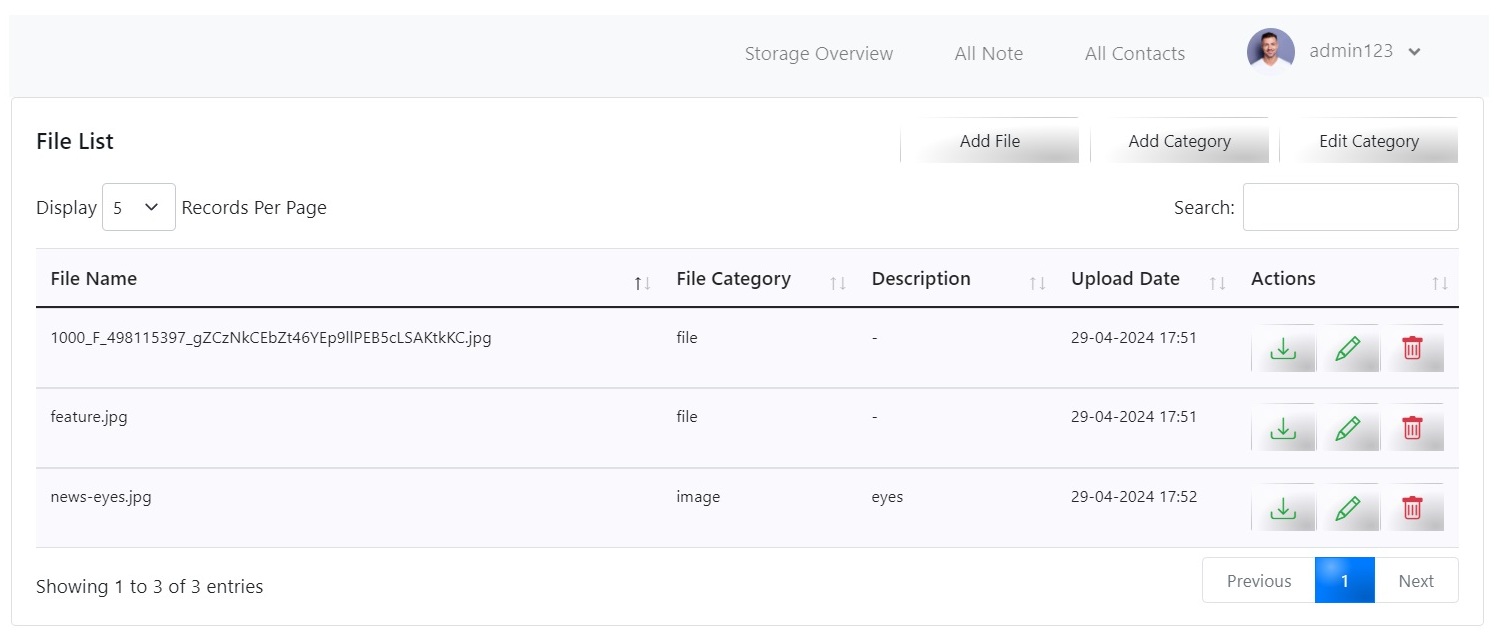Go to All Contacts
Screen dimensions: 1496x634
coord(1135,54)
